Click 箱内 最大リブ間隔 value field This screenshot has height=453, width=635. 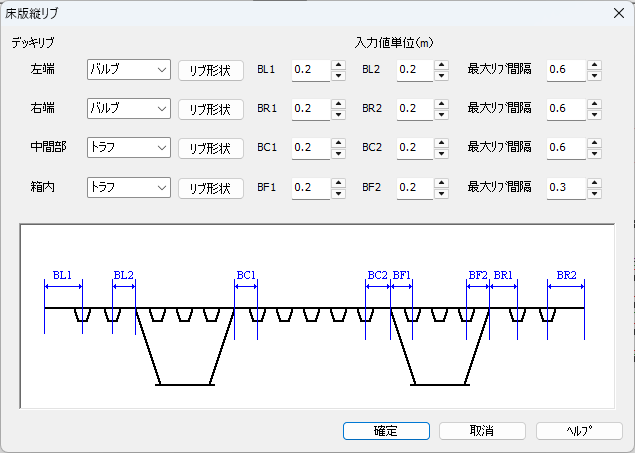pyautogui.click(x=567, y=188)
